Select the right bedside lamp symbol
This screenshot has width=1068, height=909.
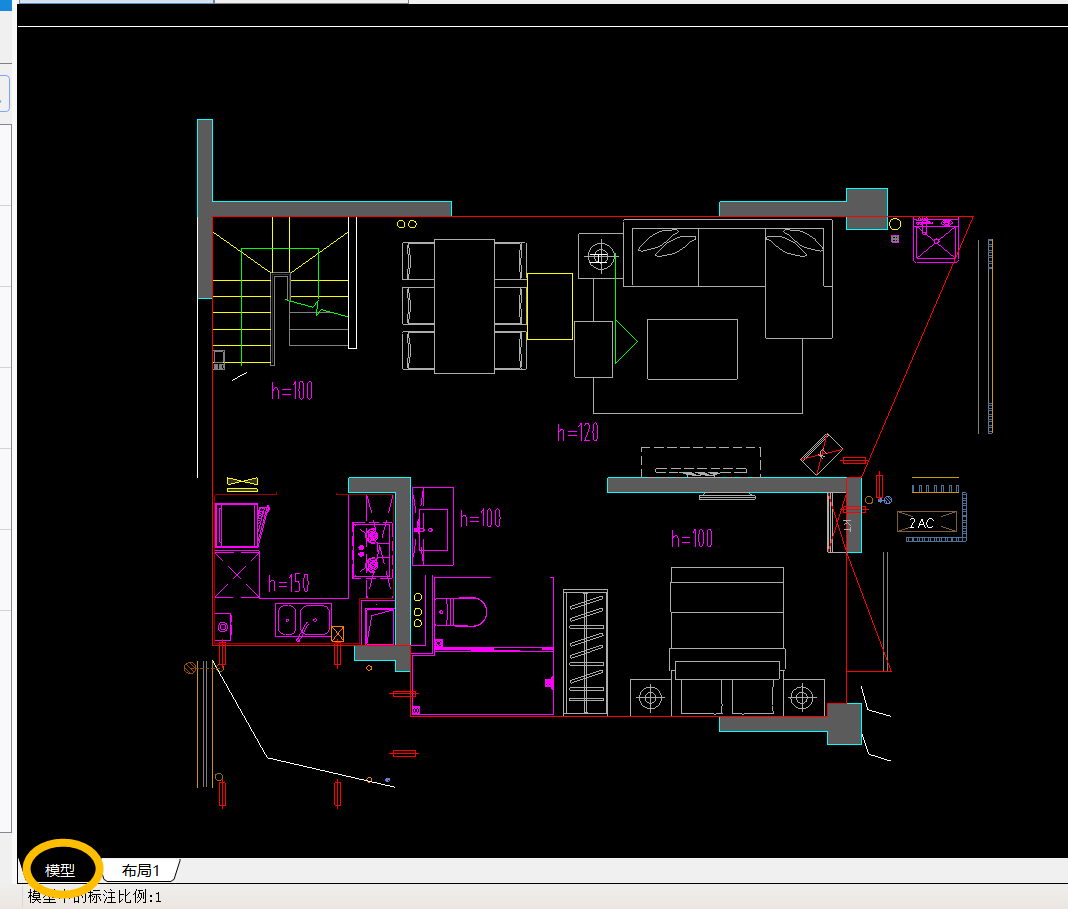[x=802, y=697]
